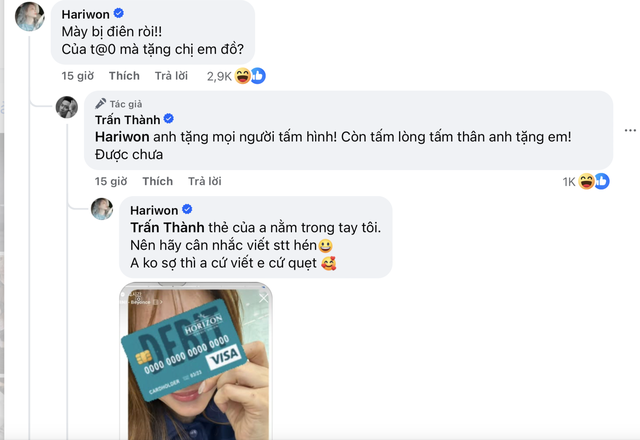Open the attached debit card photo
Viewport: 640px width, 440px height.
196,361
